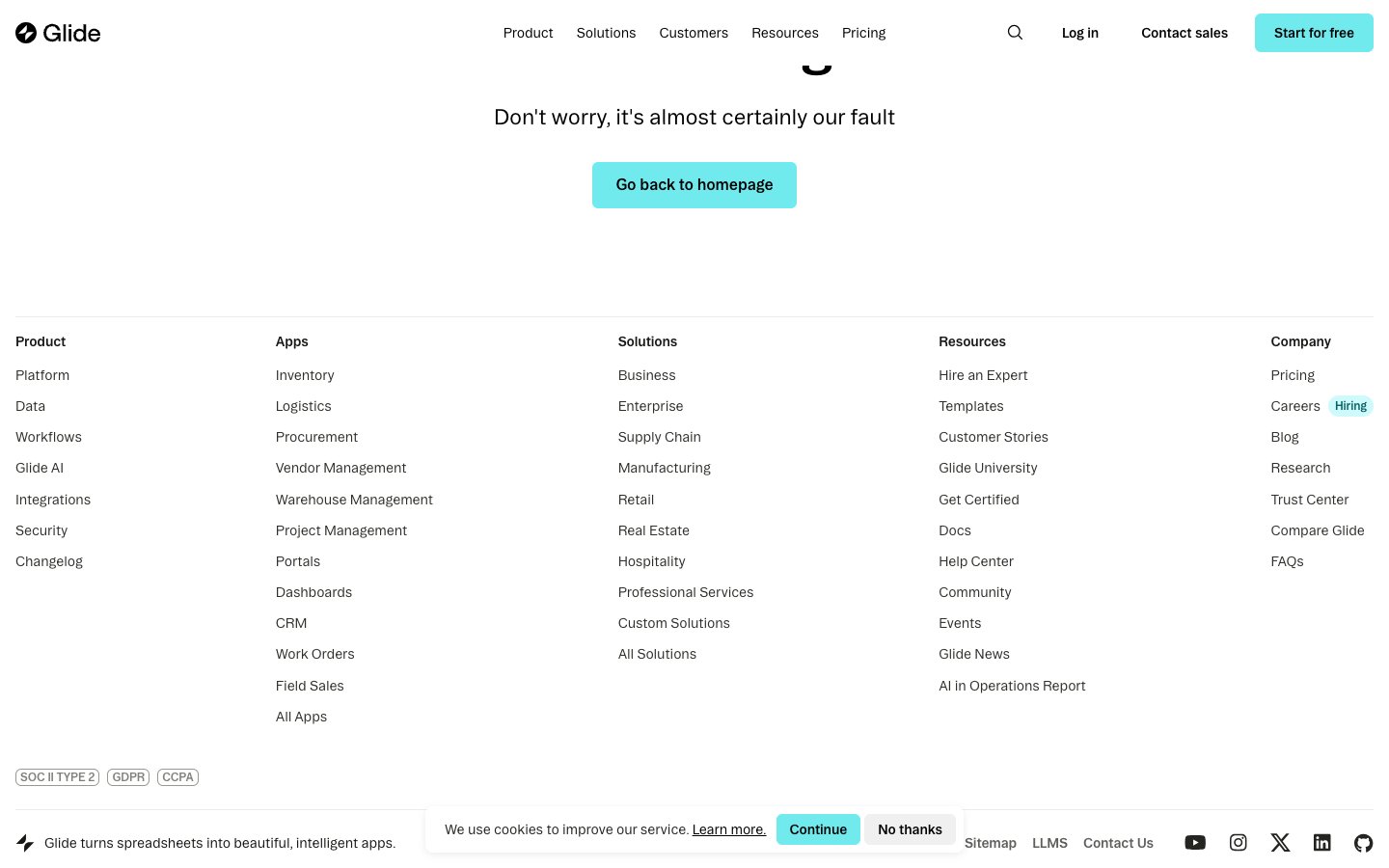Accept cookies with the Continue button
This screenshot has height=868, width=1389.
tap(818, 829)
